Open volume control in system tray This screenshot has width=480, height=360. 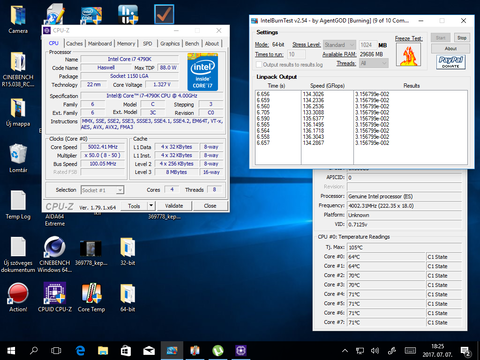click(x=375, y=351)
